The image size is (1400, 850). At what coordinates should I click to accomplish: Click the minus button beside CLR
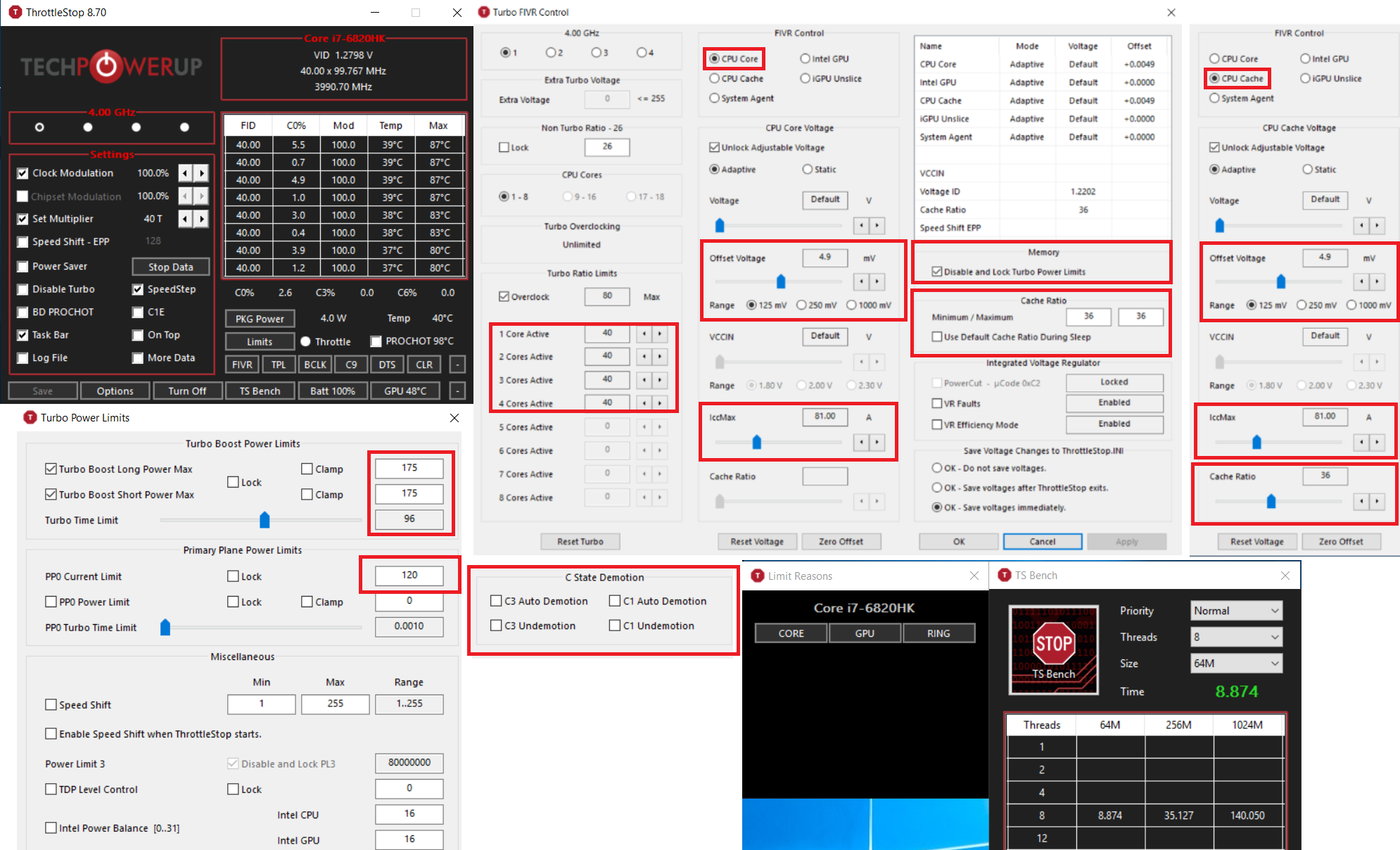point(457,364)
